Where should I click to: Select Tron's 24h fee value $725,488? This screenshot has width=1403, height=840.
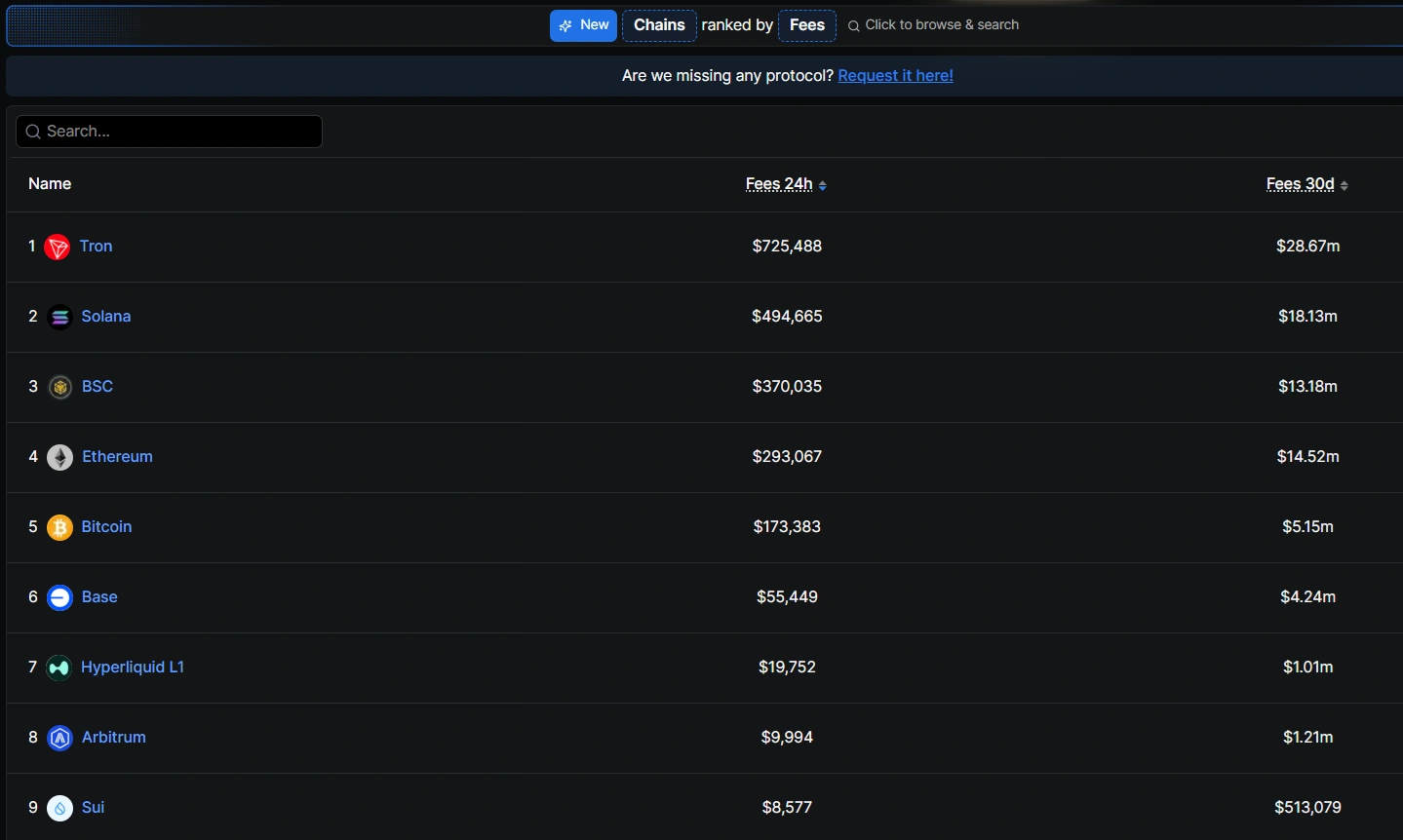787,247
